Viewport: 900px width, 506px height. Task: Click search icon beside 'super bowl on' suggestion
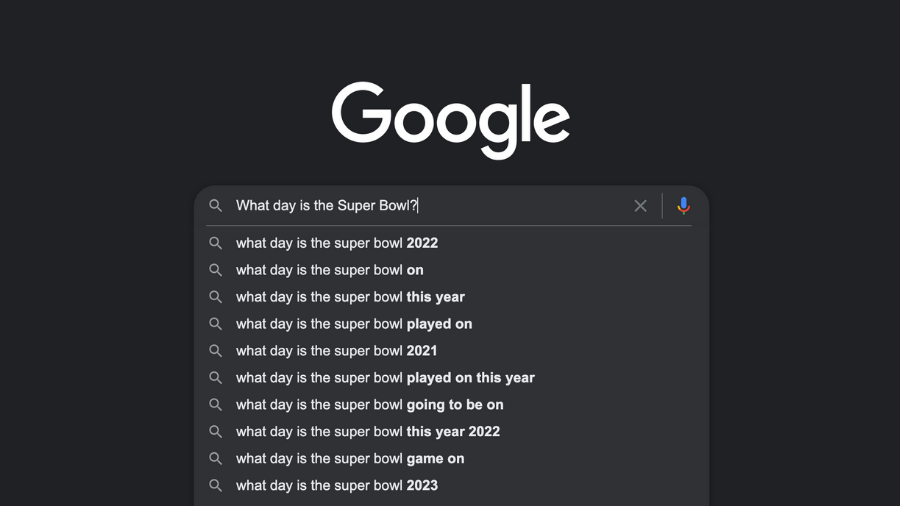pos(215,270)
